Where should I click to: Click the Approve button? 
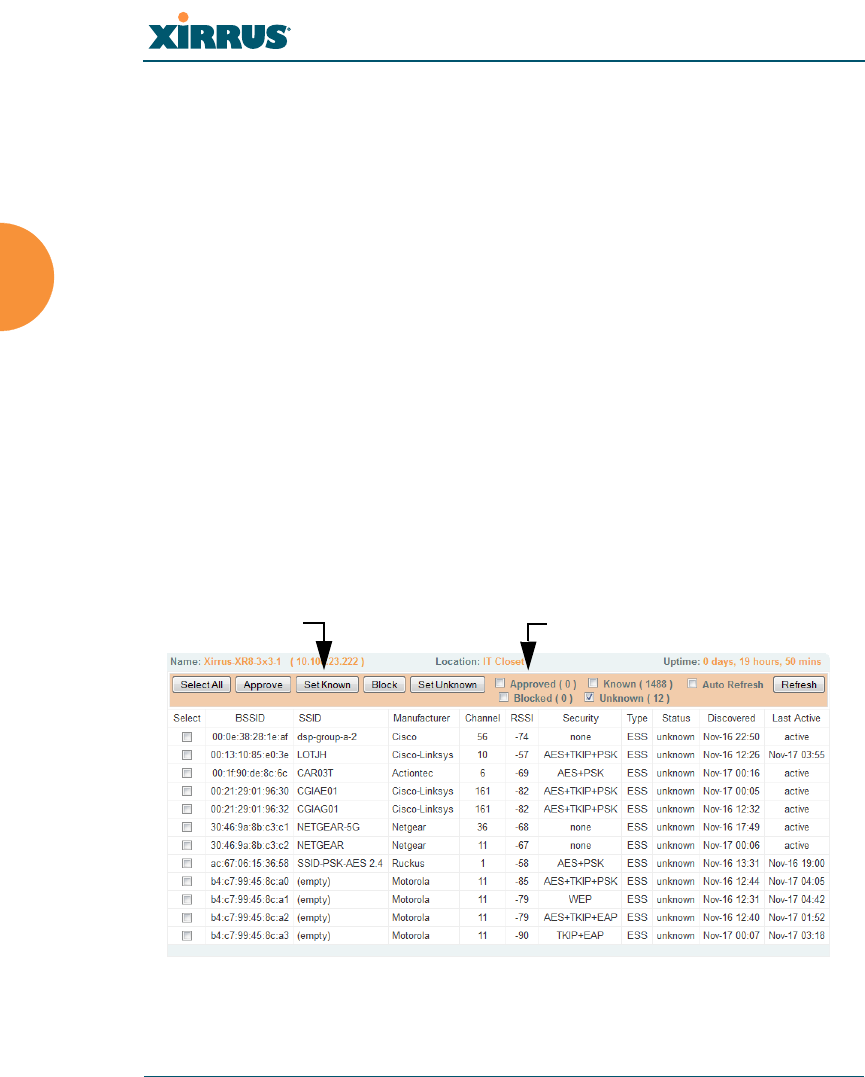pos(262,685)
